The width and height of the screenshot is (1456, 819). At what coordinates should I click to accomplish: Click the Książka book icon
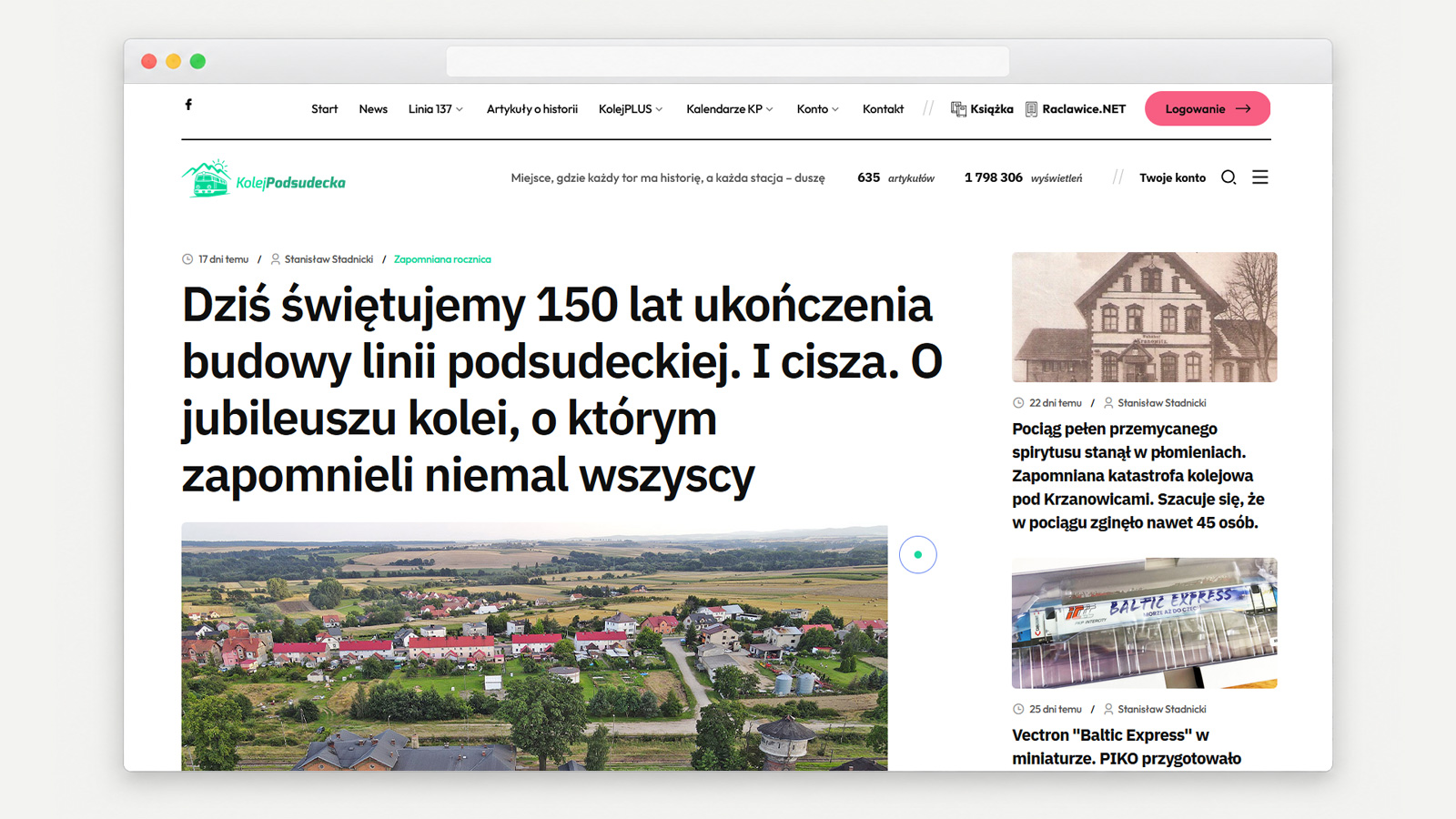click(958, 109)
